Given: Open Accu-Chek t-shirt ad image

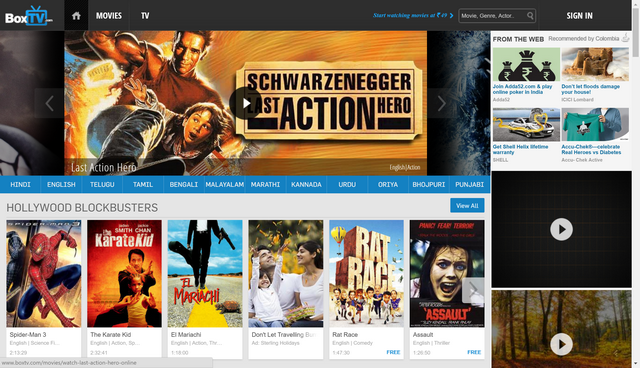Looking at the screenshot, I should (595, 124).
